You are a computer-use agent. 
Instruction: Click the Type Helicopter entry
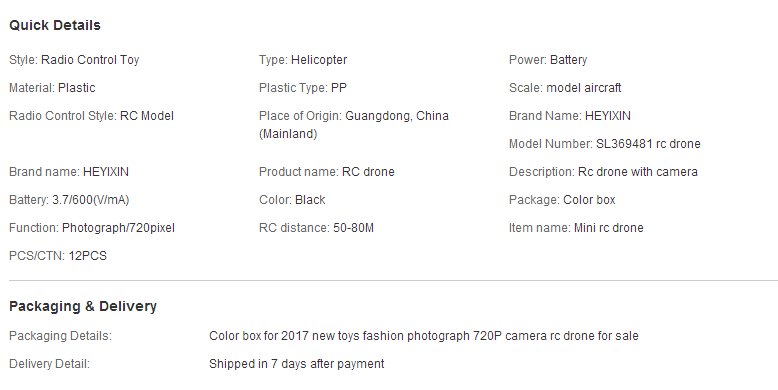pyautogui.click(x=303, y=60)
